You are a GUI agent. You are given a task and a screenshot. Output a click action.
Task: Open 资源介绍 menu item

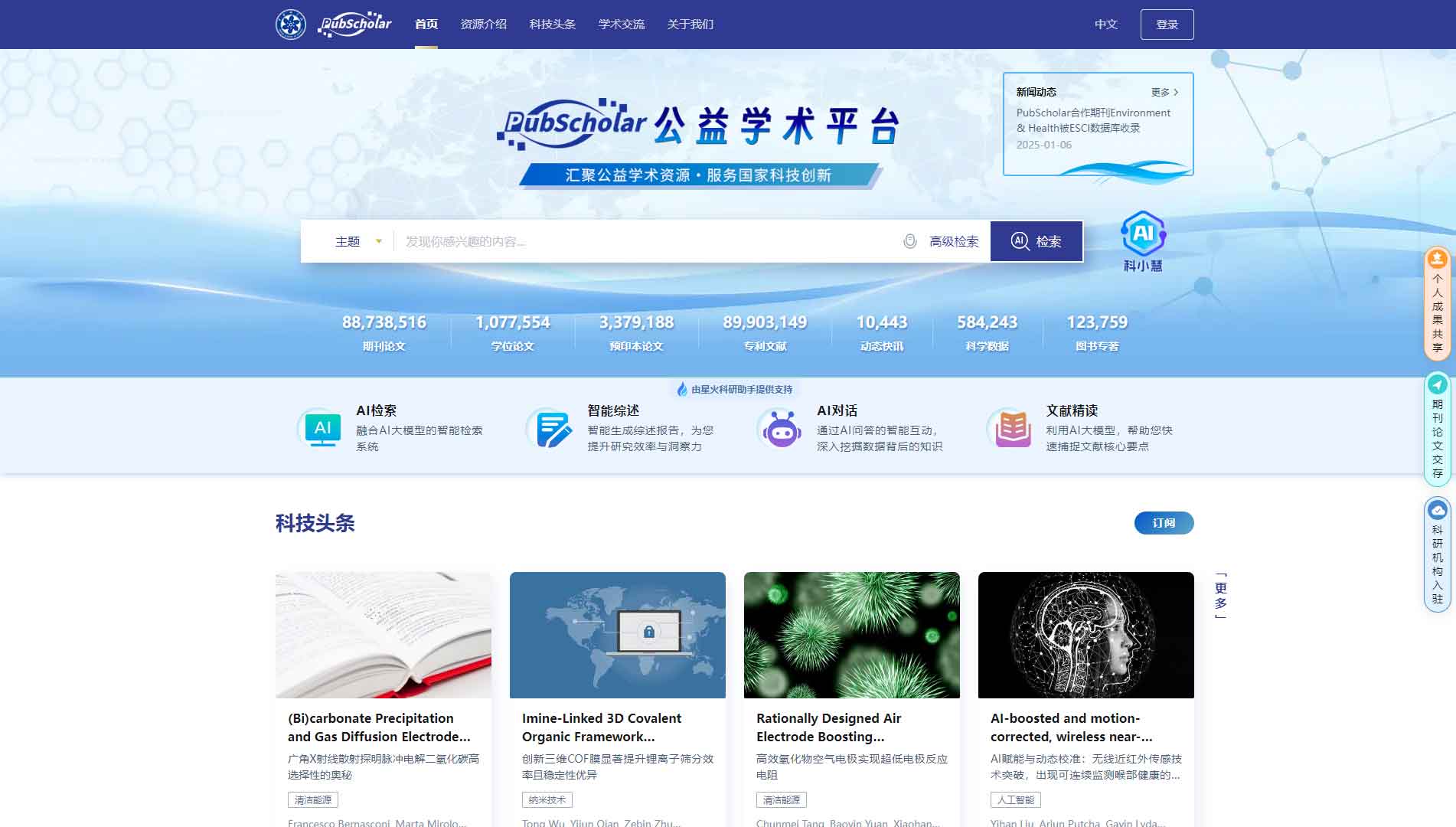coord(483,25)
